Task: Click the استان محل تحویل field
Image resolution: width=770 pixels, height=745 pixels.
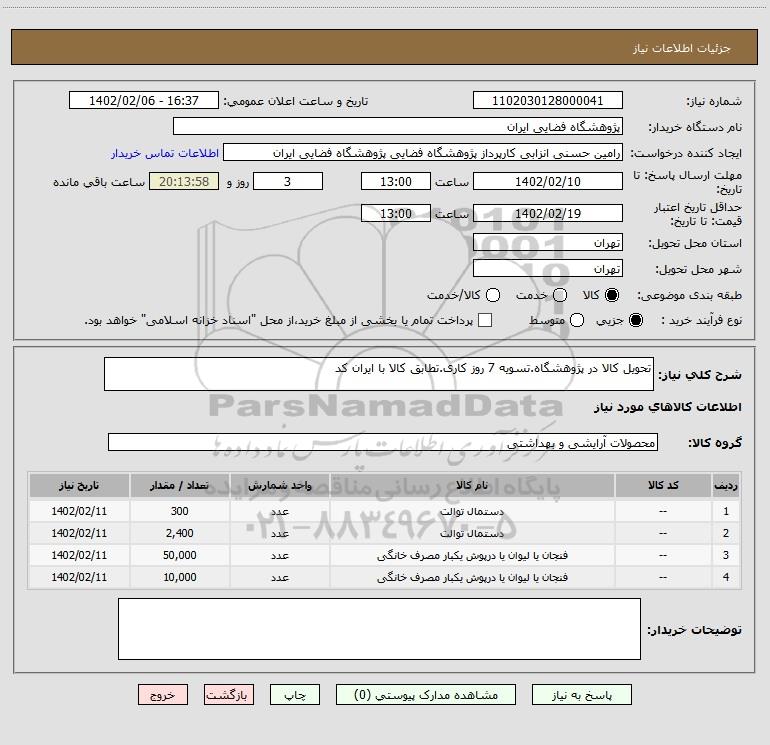Action: coord(548,242)
